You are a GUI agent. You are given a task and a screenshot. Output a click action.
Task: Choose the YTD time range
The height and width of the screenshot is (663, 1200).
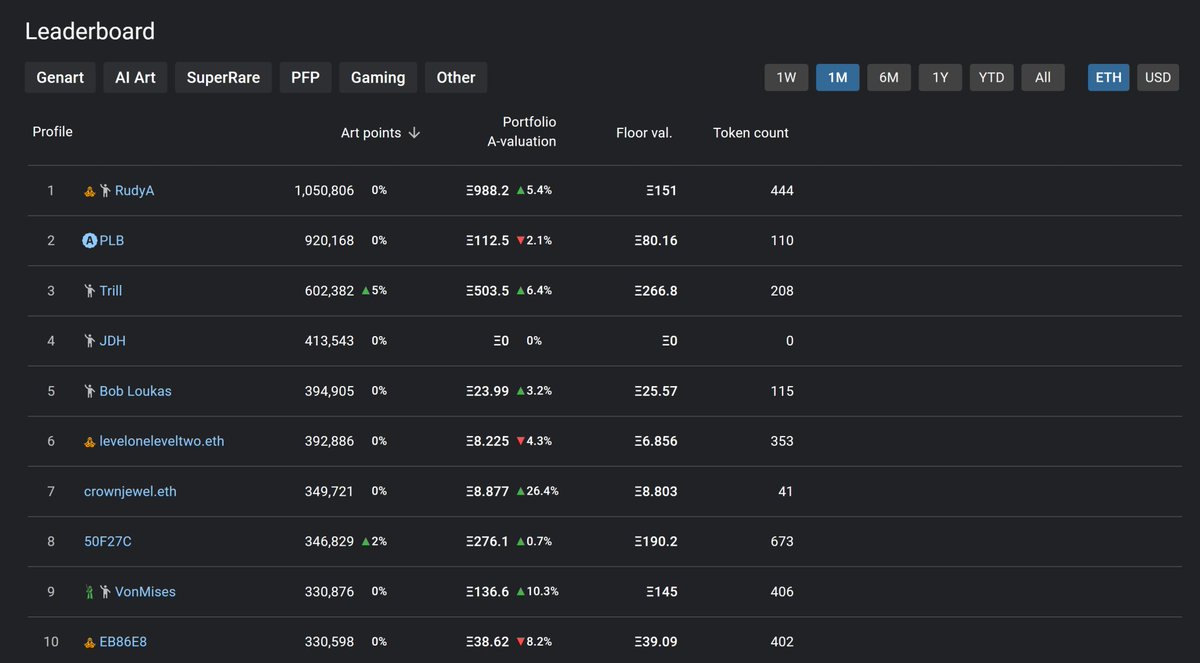click(991, 77)
